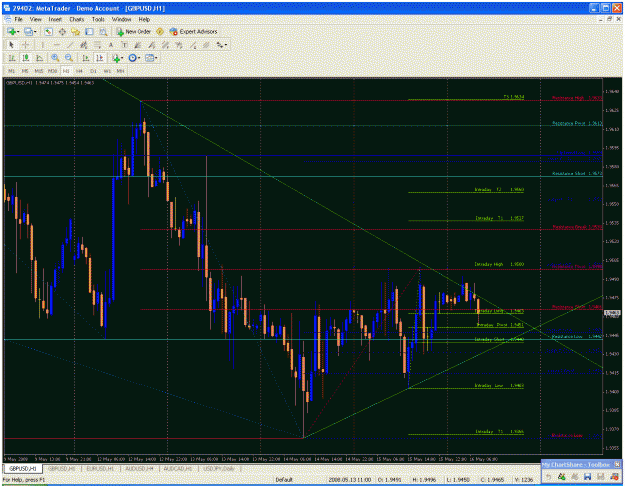Open MetaEditor with the yellow diamond icon
Image resolution: width=625 pixels, height=486 pixels.
point(160,31)
